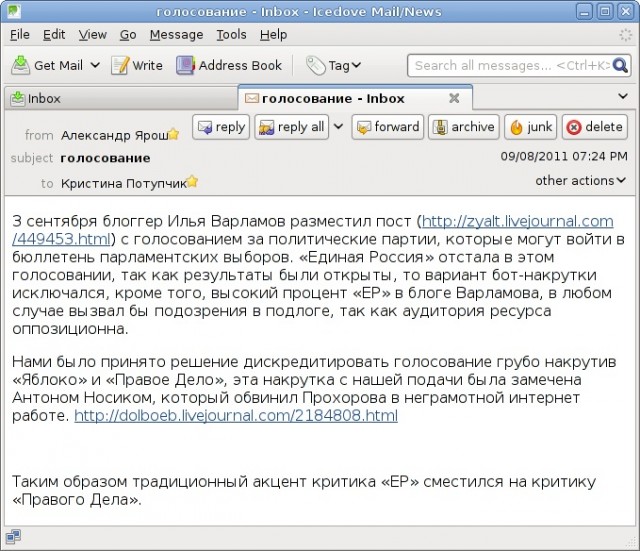
Task: Open the Tools menu
Action: pos(231,35)
